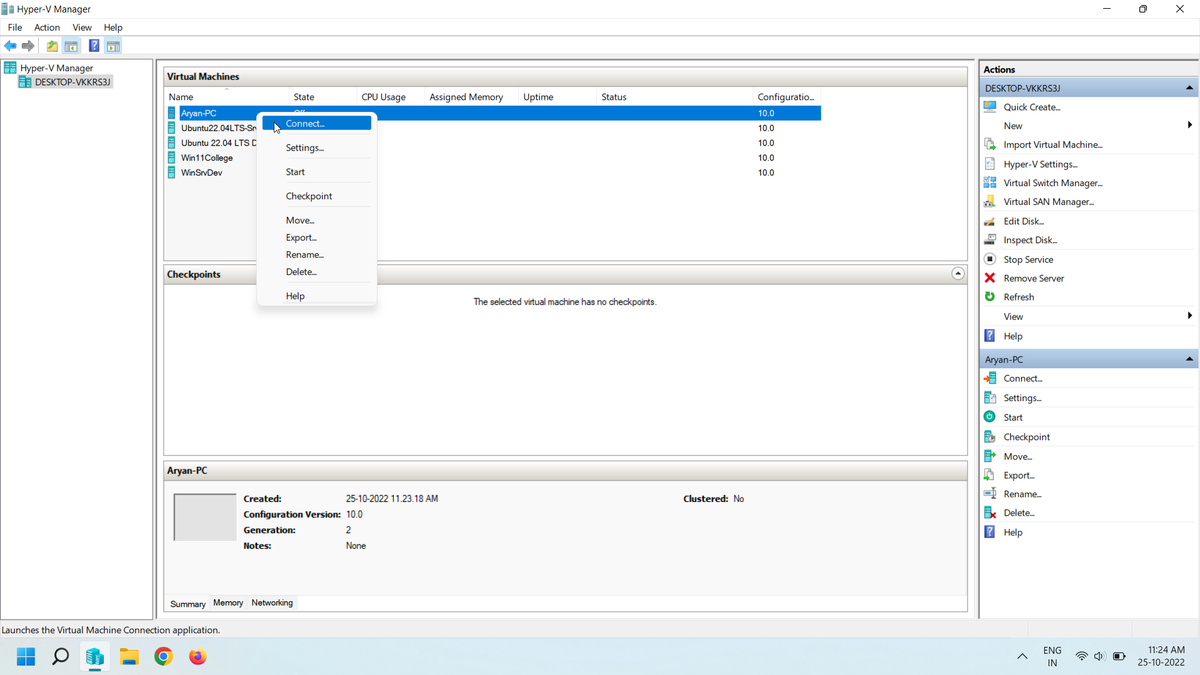The height and width of the screenshot is (675, 1200).
Task: Click the Edit Disk icon
Action: (x=990, y=221)
